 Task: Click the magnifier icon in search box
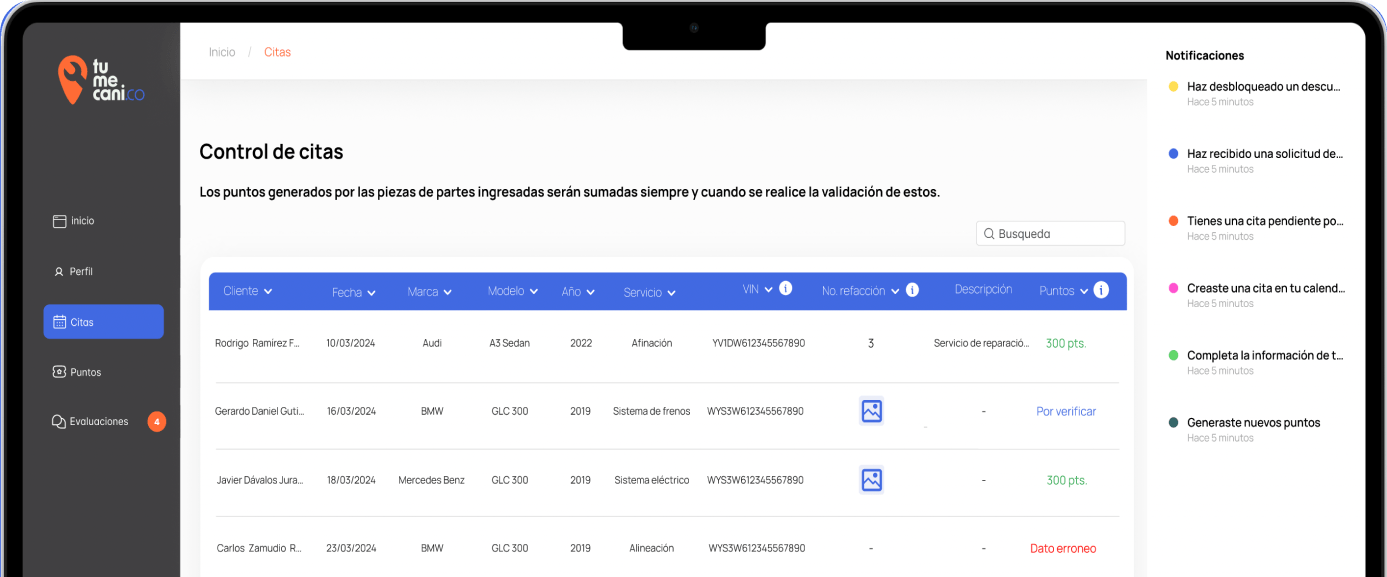989,234
